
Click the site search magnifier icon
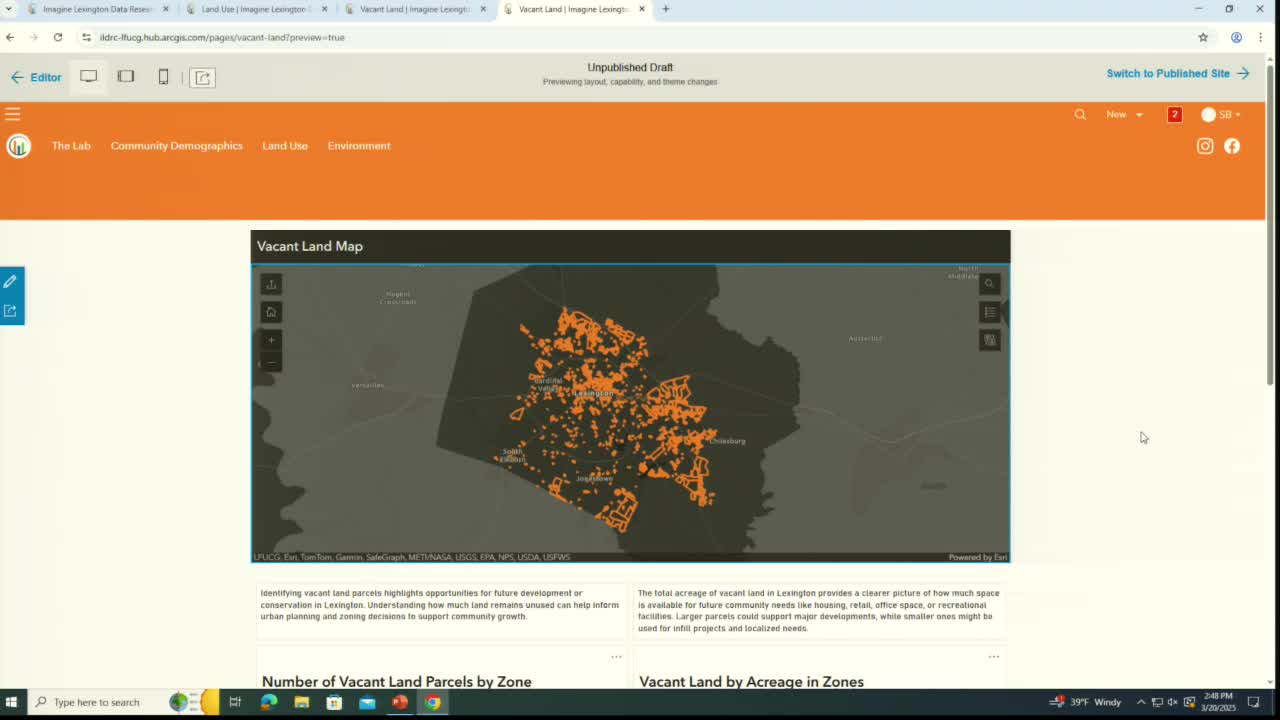point(1080,115)
